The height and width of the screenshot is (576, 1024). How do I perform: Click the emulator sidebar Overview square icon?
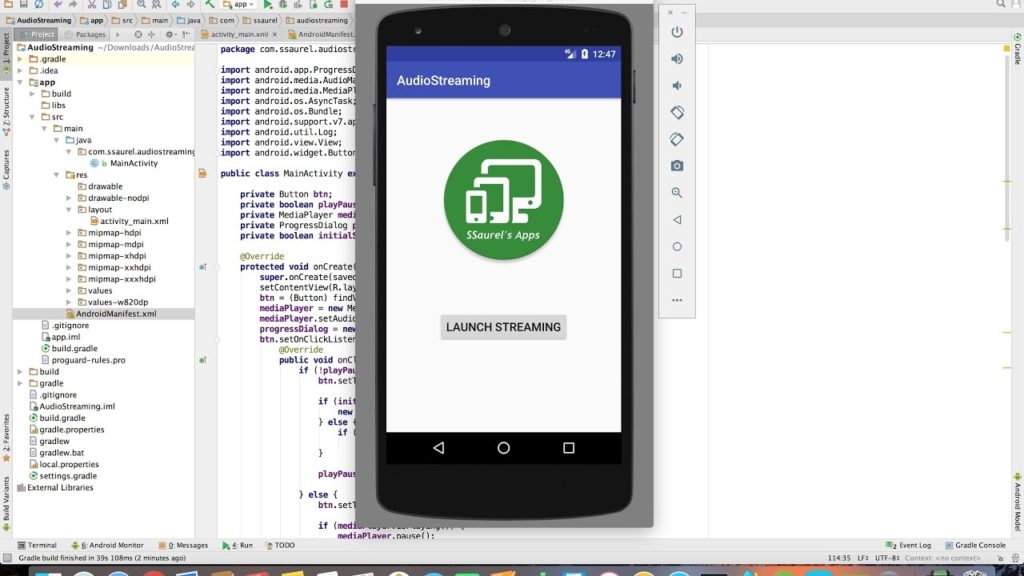[x=677, y=273]
